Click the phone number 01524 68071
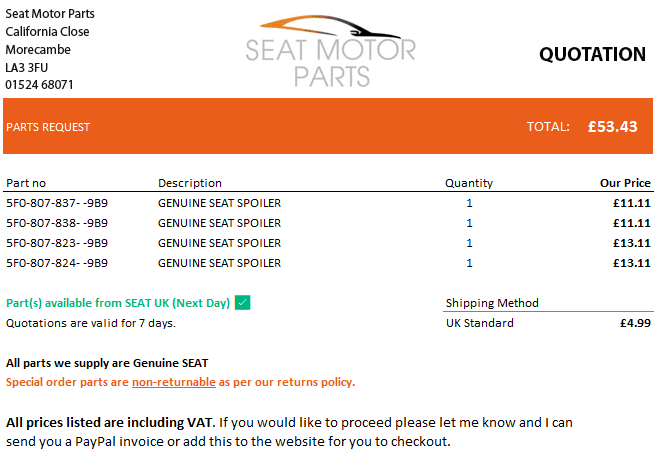665x467 pixels. (39, 85)
